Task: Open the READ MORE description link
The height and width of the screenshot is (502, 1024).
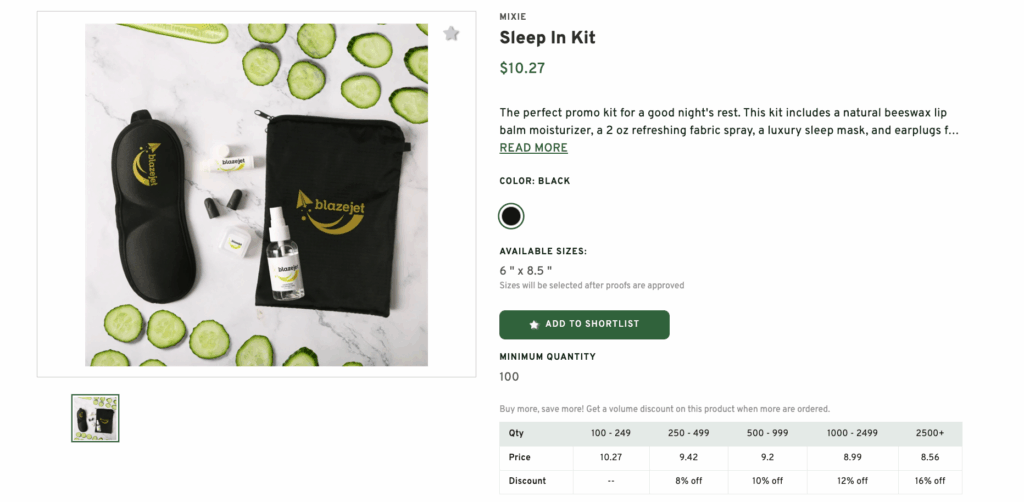Action: pos(533,148)
